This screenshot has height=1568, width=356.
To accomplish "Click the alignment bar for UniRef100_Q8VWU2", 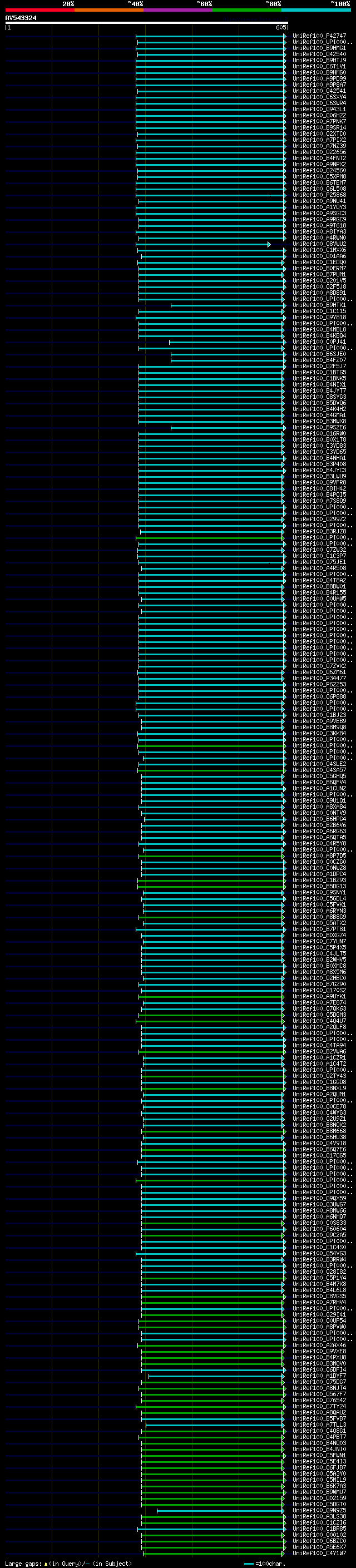I will (203, 244).
